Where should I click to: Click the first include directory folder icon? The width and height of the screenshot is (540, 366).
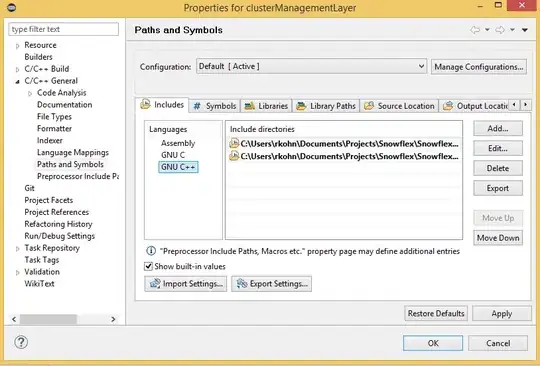(x=234, y=143)
